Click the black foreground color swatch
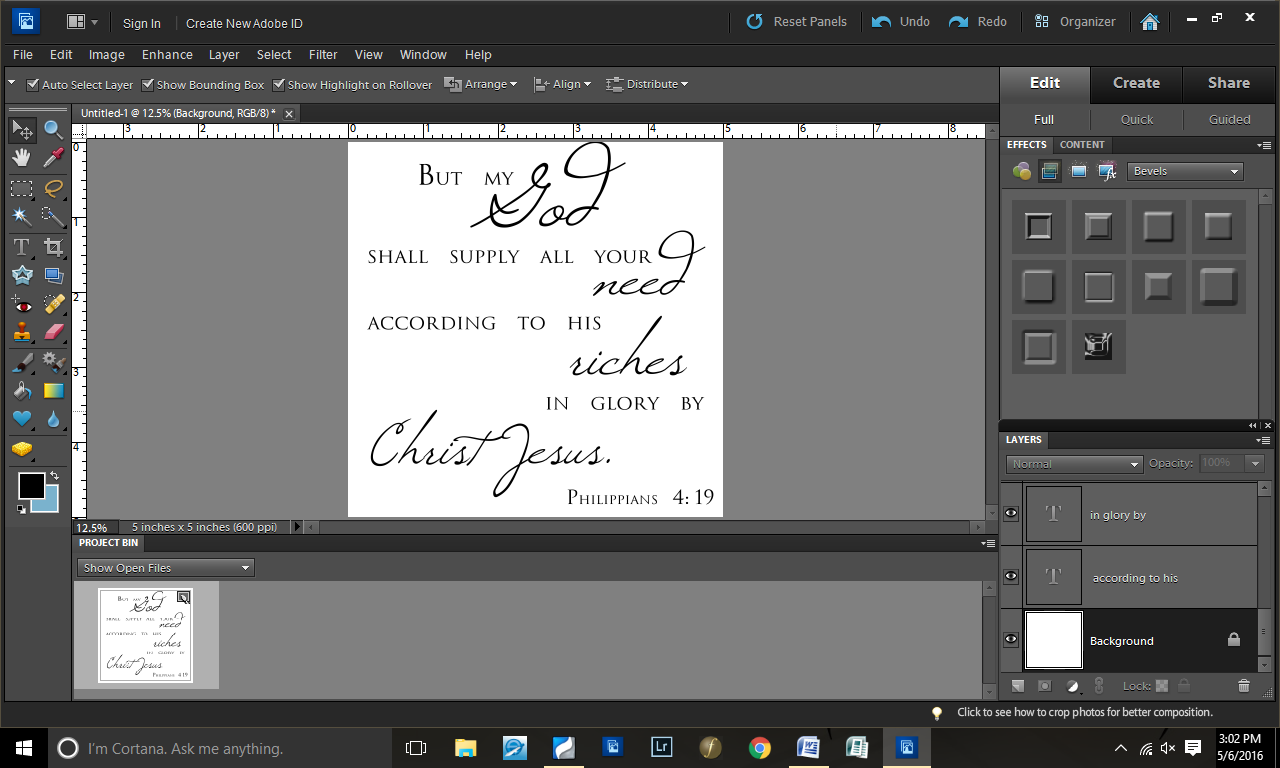Viewport: 1280px width, 768px height. (31, 486)
